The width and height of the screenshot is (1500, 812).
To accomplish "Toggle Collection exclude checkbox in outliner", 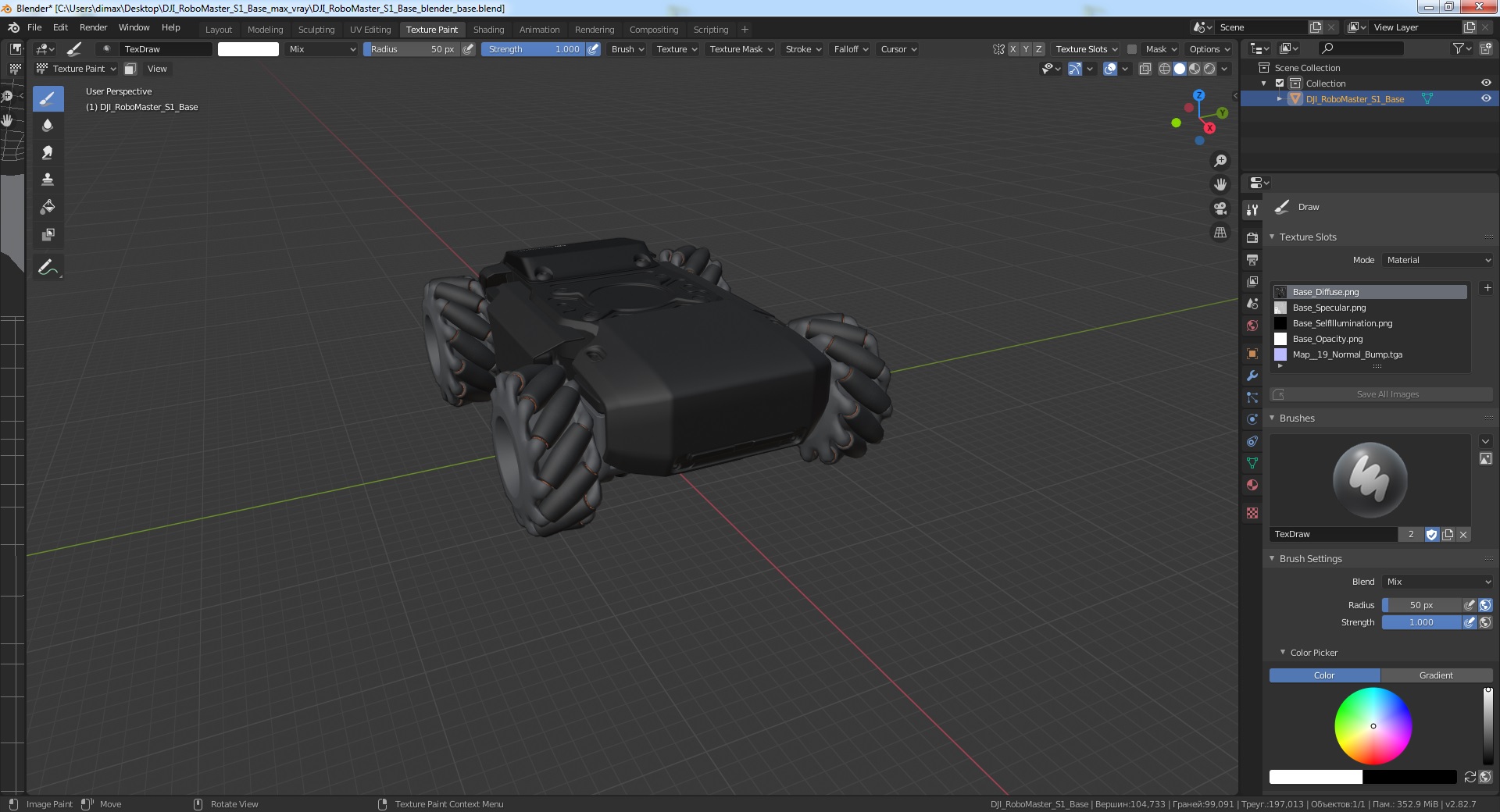I will 1280,84.
